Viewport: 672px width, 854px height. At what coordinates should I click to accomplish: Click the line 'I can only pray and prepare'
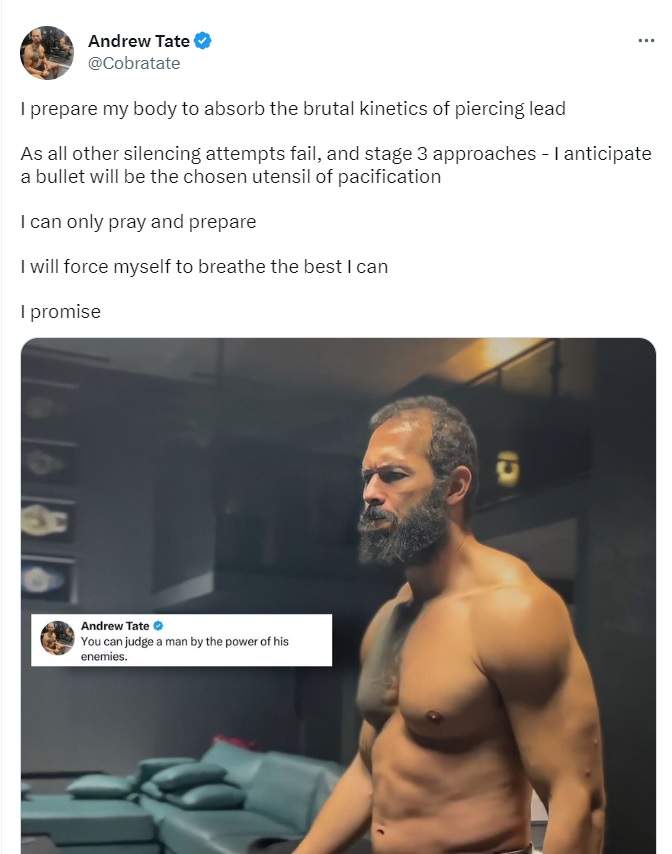coord(138,222)
